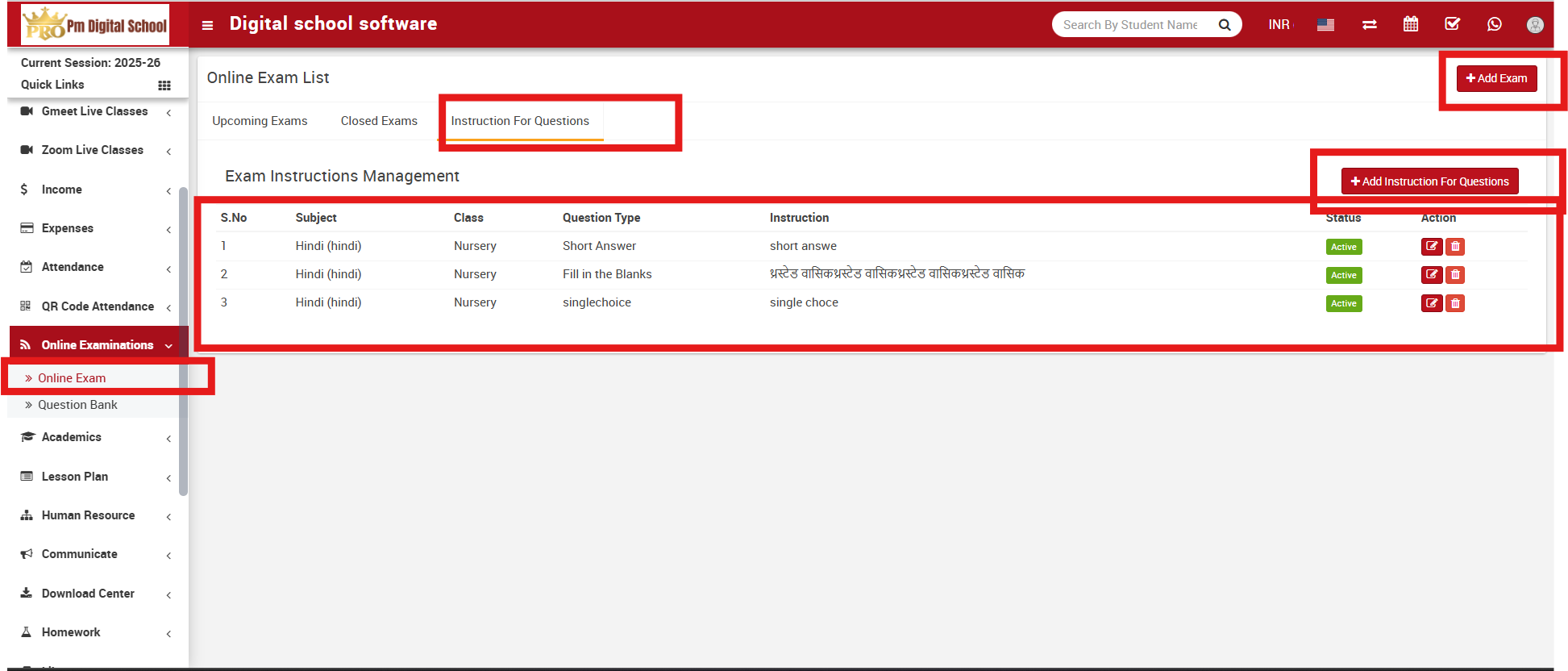
Task: Click Add Instruction For Questions button
Action: pyautogui.click(x=1429, y=181)
